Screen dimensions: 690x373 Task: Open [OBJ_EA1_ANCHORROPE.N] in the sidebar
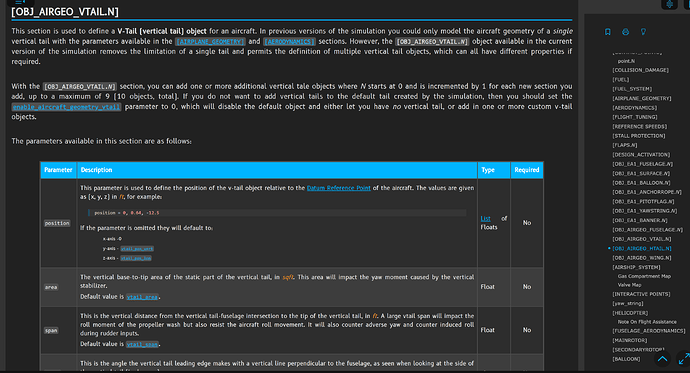coord(647,192)
